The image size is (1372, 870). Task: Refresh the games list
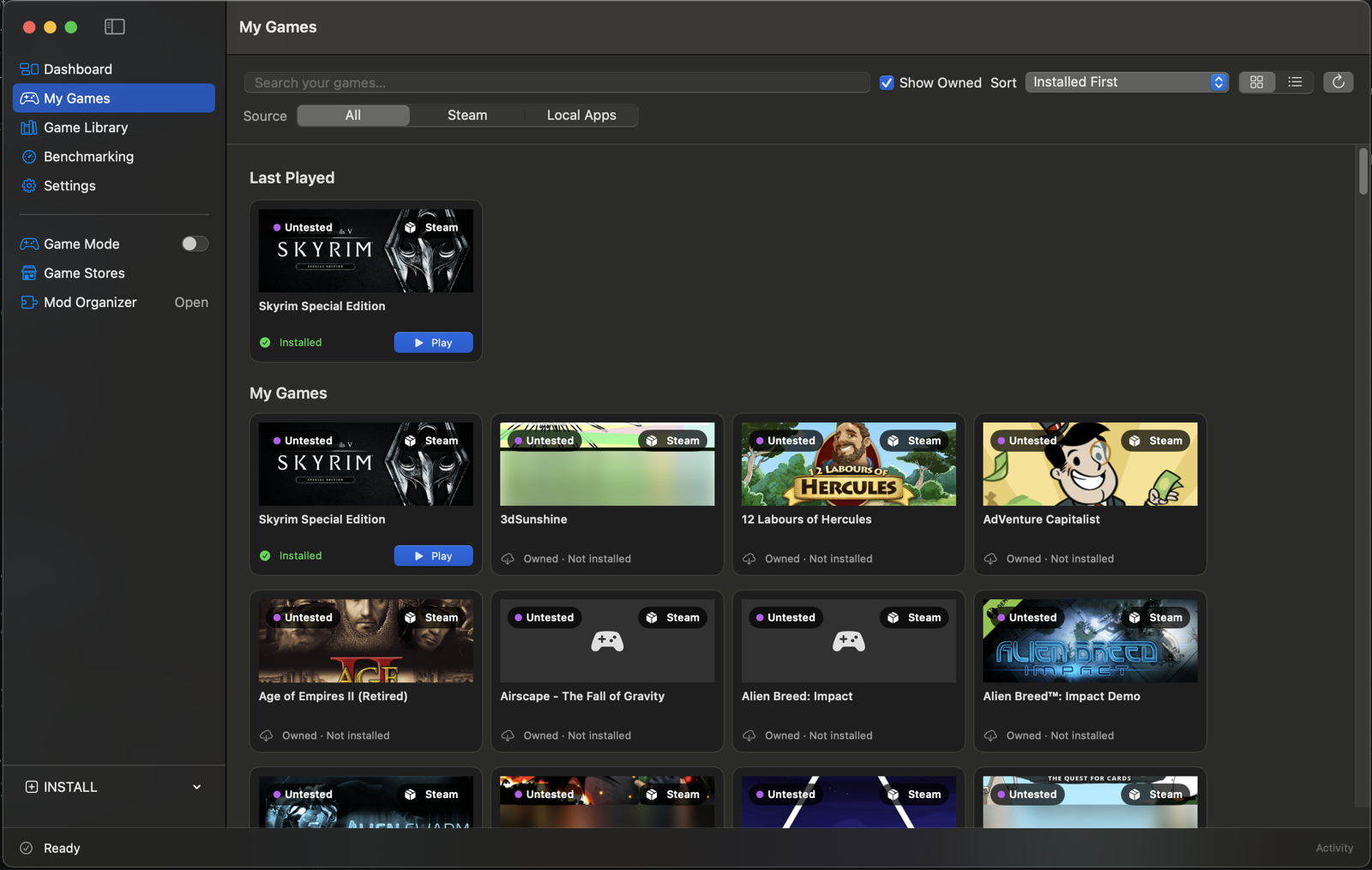[1338, 82]
